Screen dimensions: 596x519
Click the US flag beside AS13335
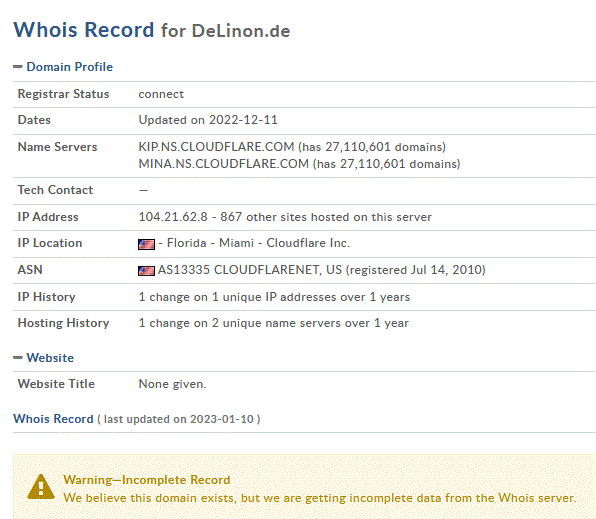[146, 271]
